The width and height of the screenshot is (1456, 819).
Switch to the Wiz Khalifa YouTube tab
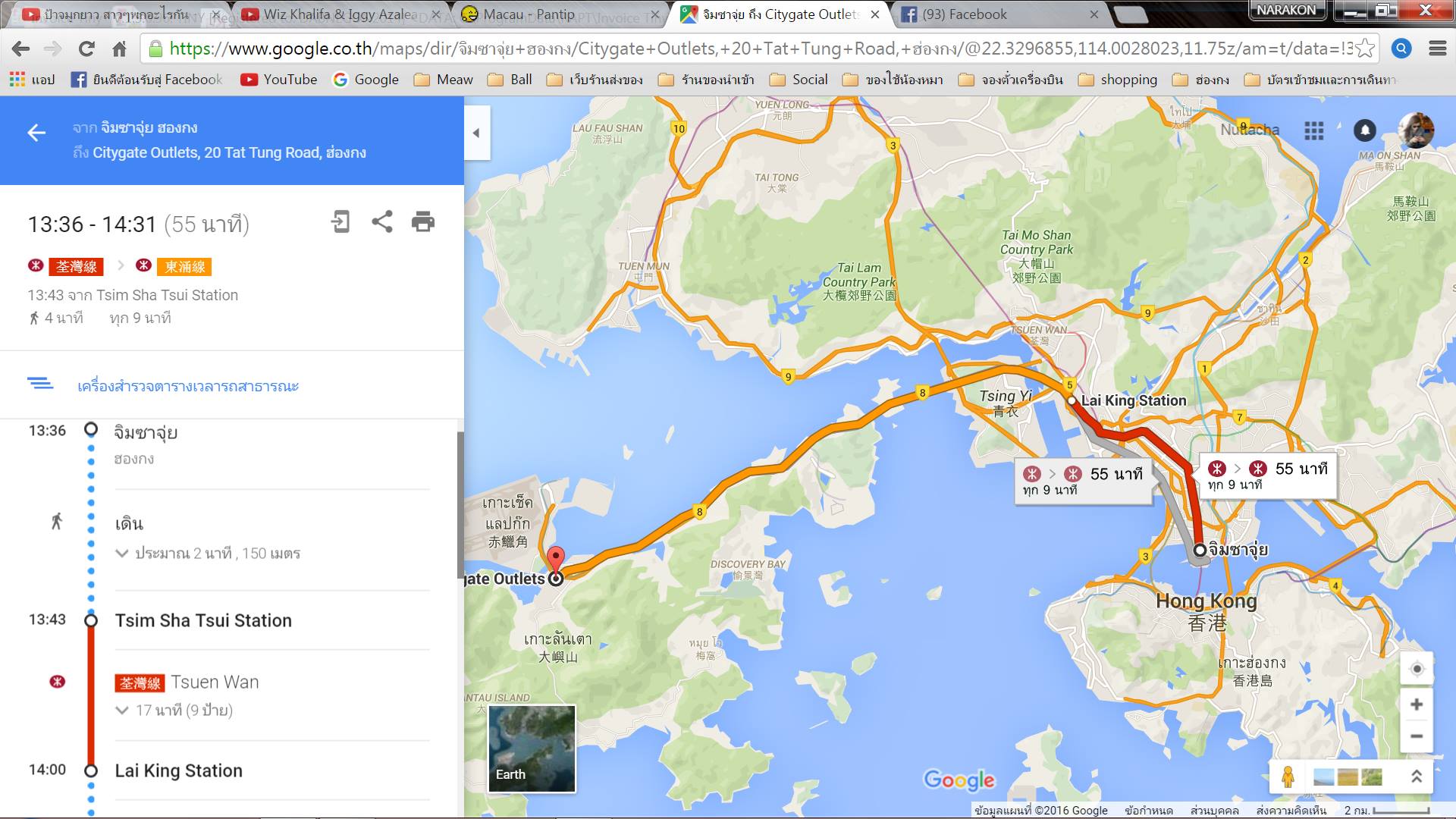point(339,14)
